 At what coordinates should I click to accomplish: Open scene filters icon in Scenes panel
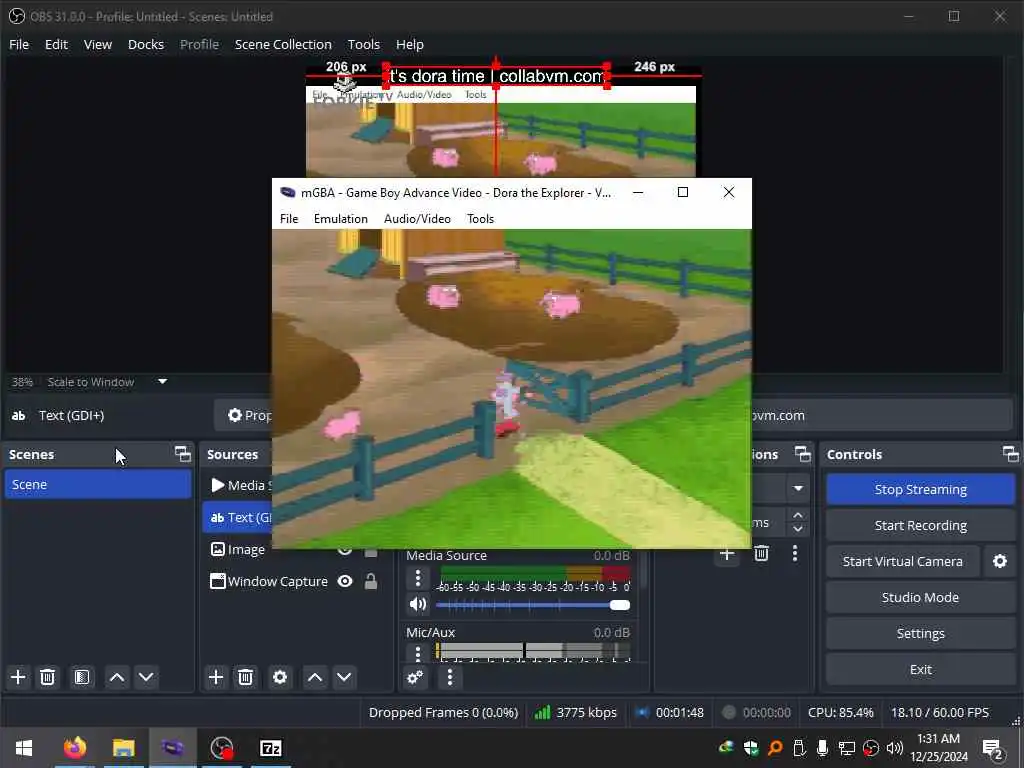[82, 677]
